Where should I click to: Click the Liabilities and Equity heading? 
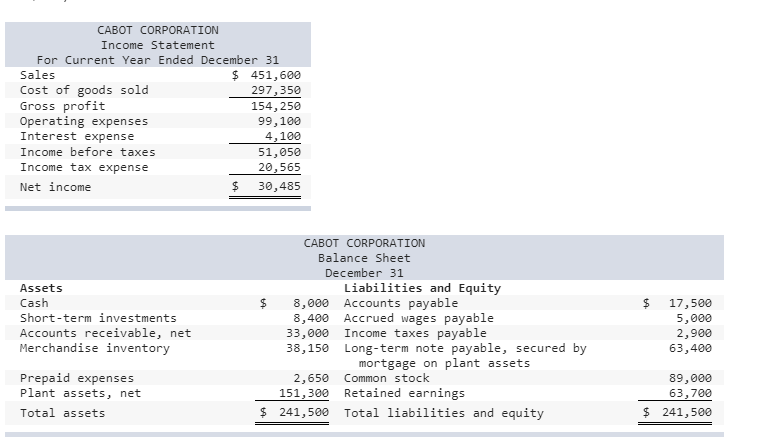423,288
